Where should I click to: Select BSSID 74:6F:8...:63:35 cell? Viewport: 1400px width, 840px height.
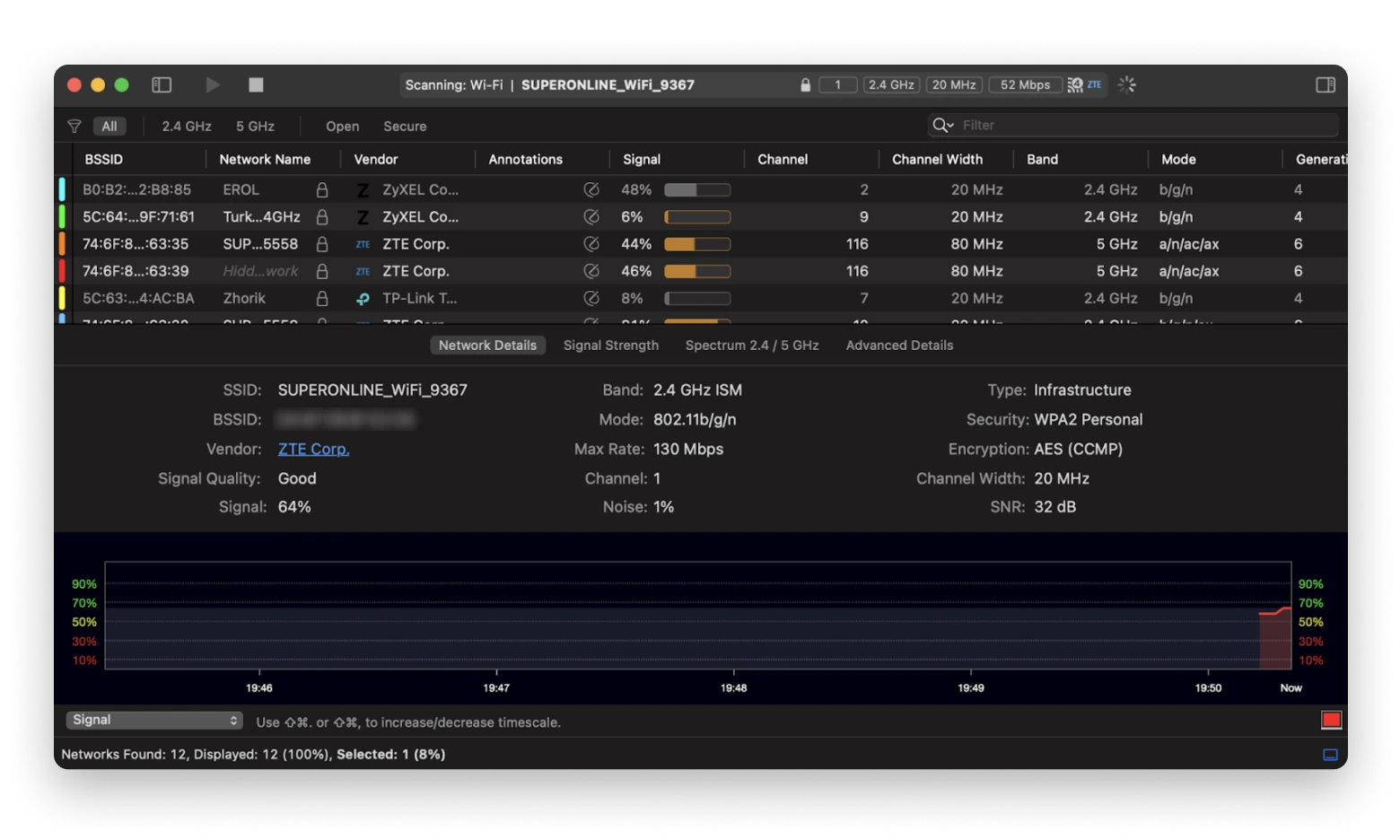point(136,244)
